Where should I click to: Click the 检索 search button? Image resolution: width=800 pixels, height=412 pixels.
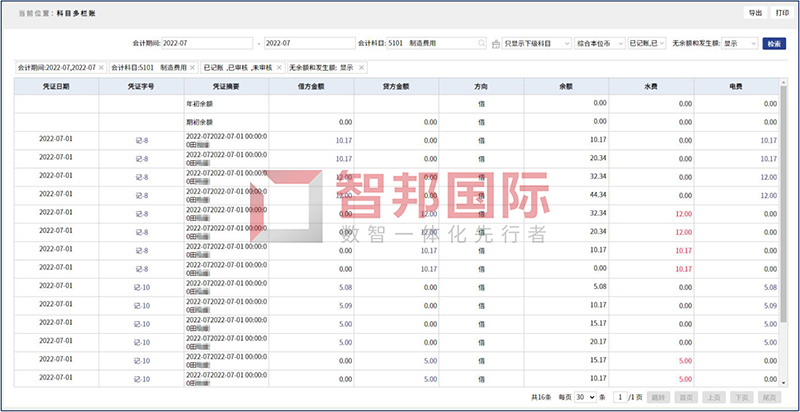click(x=773, y=45)
